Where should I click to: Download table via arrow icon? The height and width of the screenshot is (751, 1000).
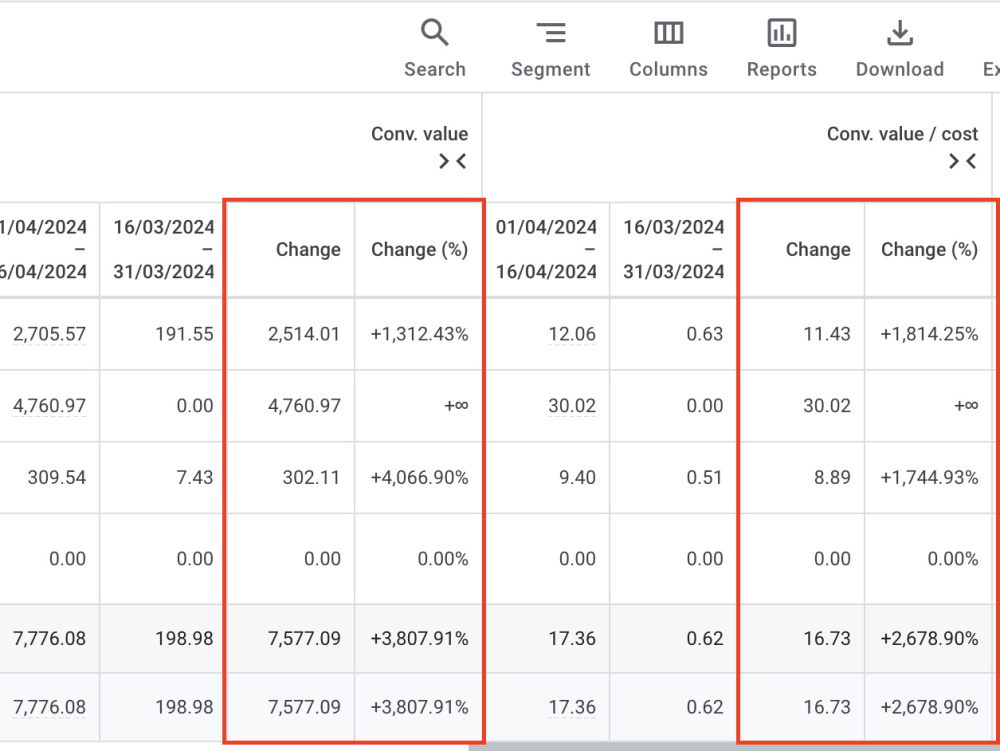[899, 33]
